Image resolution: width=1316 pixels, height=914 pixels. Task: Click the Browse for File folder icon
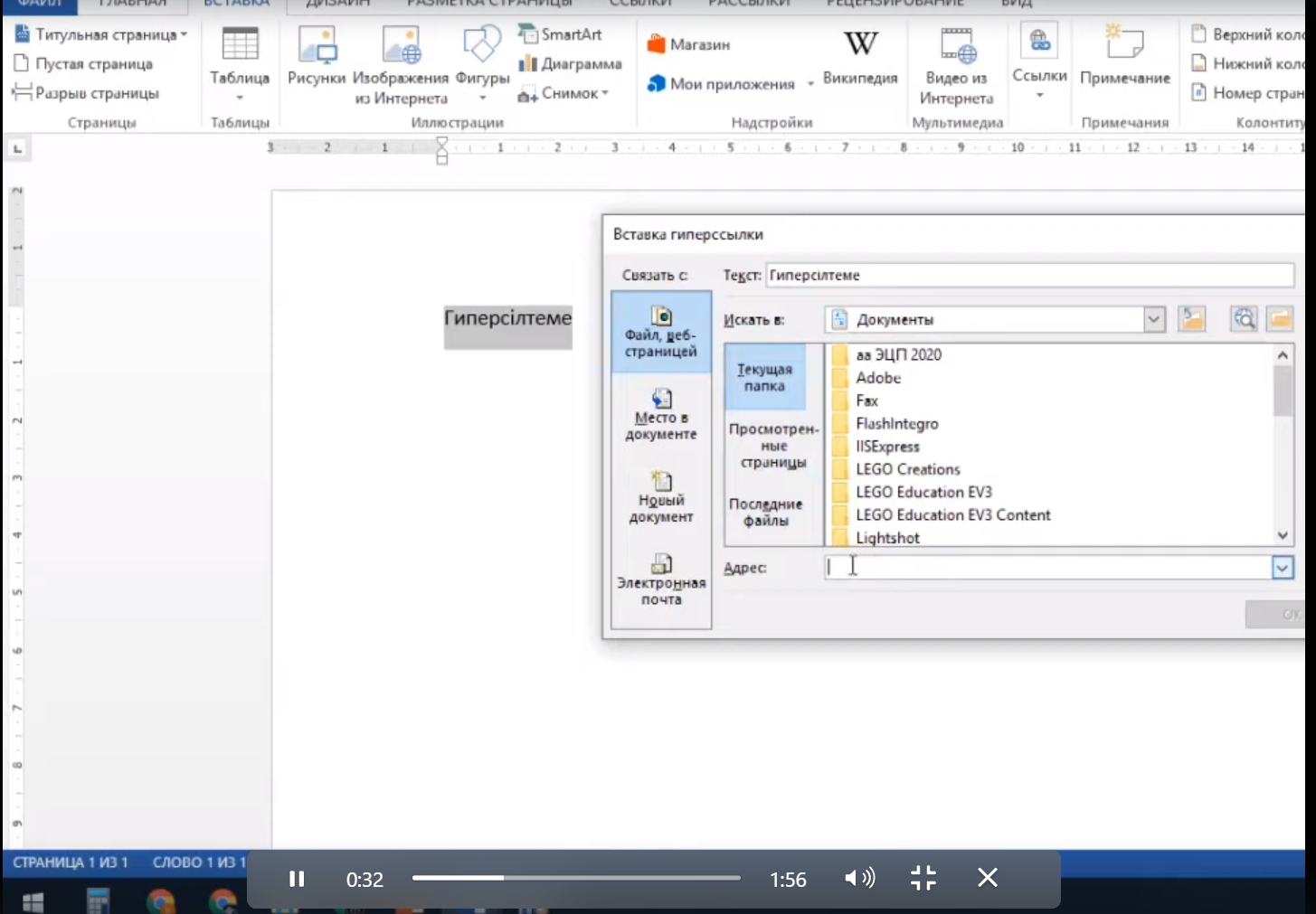[1280, 319]
